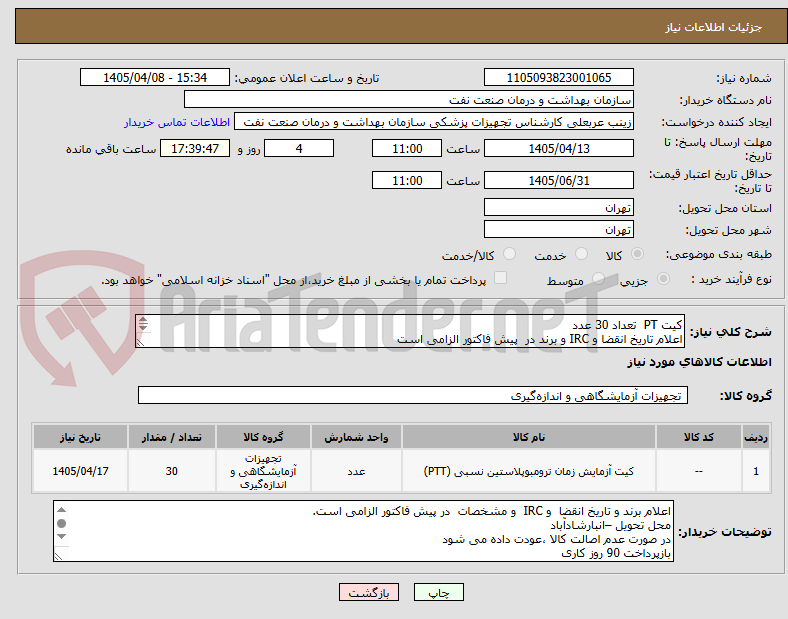Click the استان محل تحویل field تهران
The image size is (788, 619).
558,208
